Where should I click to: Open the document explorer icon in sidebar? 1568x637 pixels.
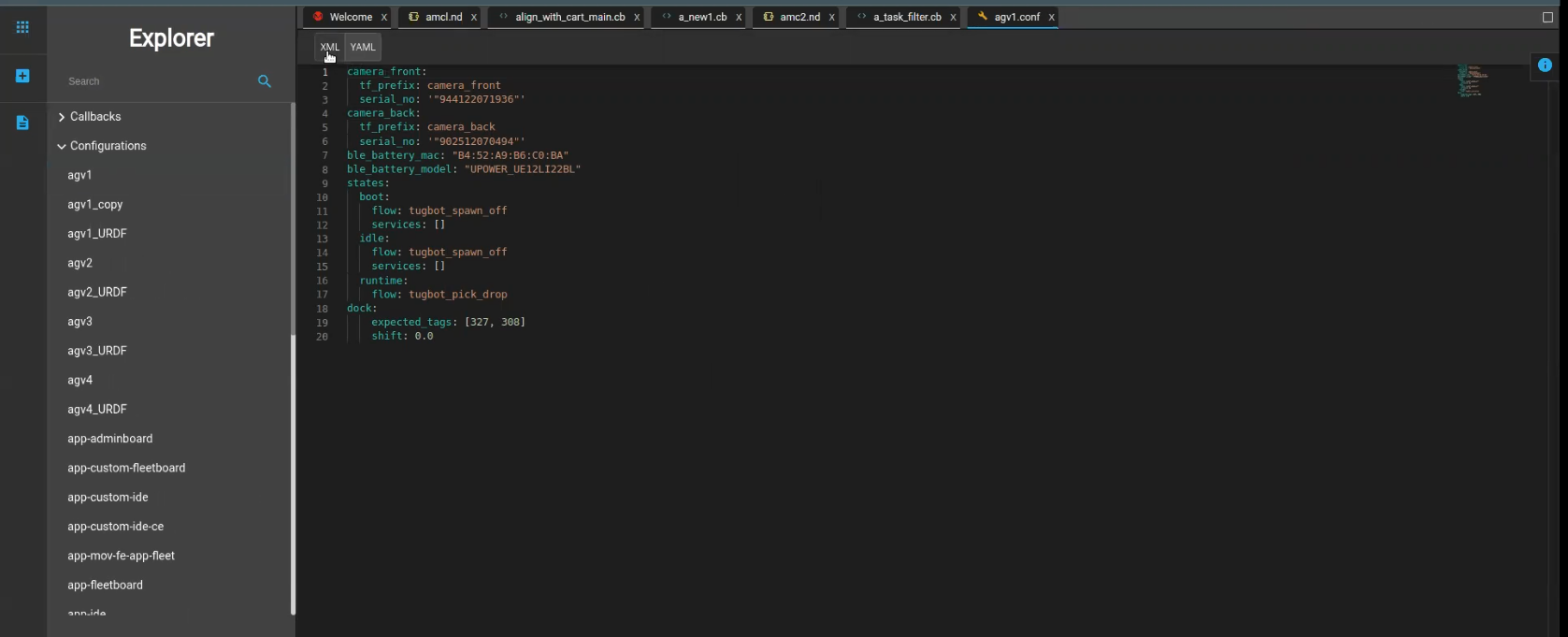pos(22,123)
